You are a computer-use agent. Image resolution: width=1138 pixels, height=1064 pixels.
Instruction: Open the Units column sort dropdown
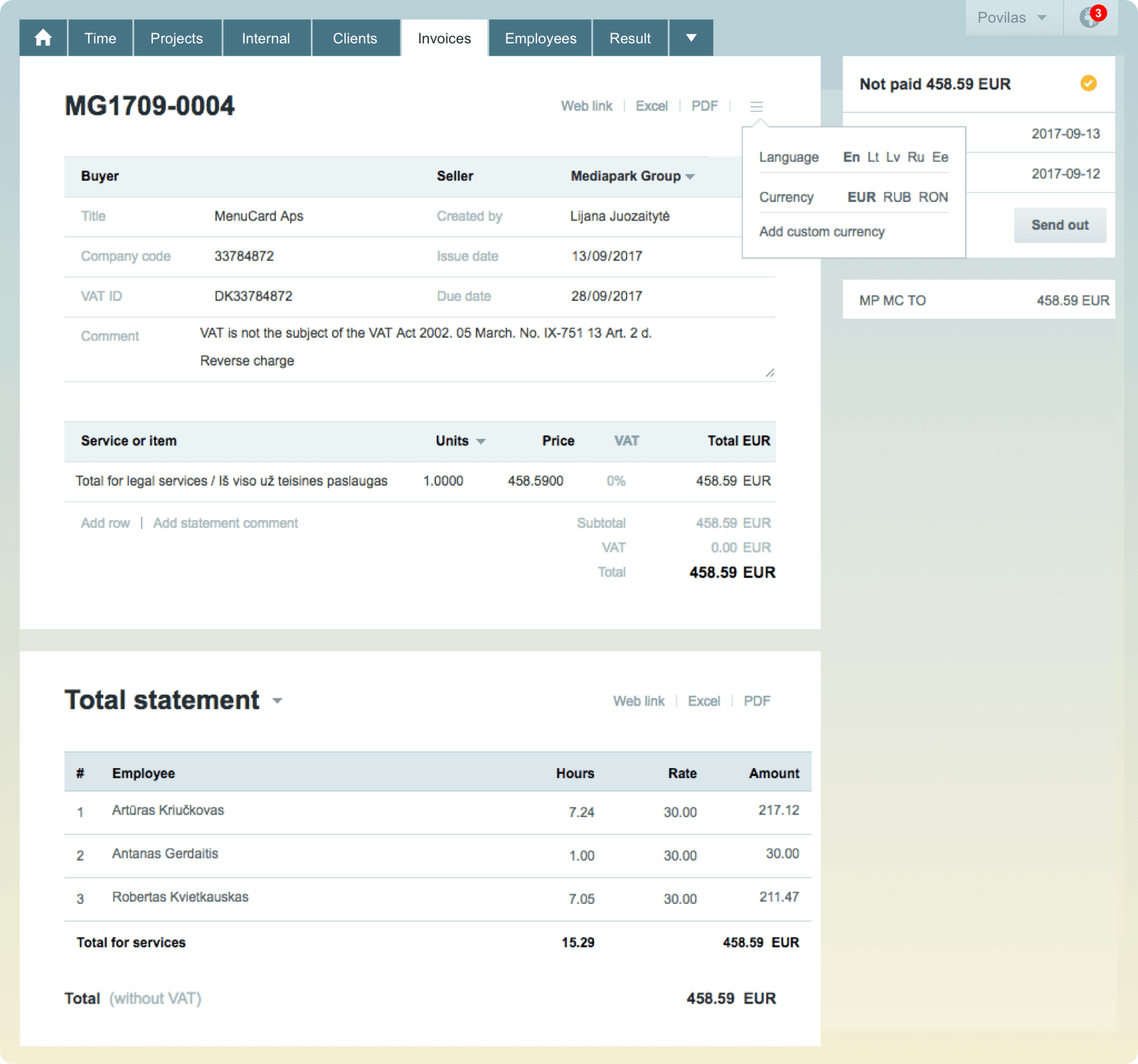click(481, 441)
